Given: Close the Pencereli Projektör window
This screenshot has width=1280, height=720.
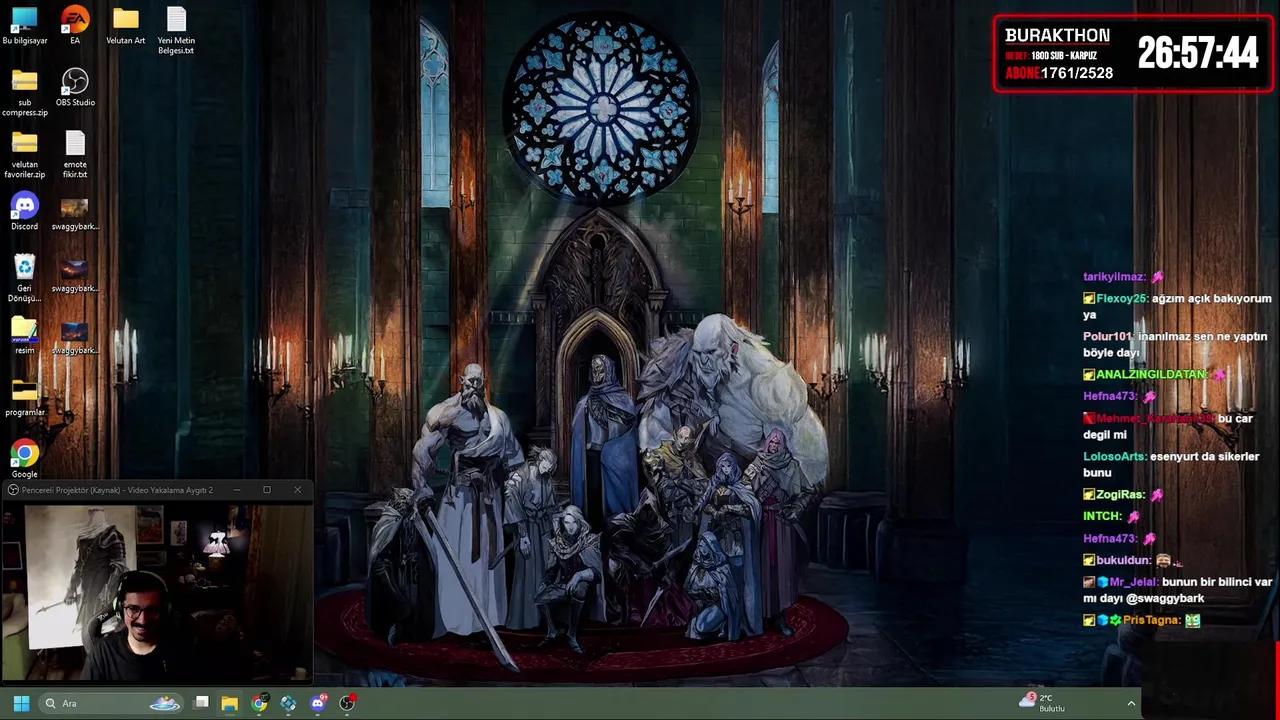Looking at the screenshot, I should (x=297, y=490).
